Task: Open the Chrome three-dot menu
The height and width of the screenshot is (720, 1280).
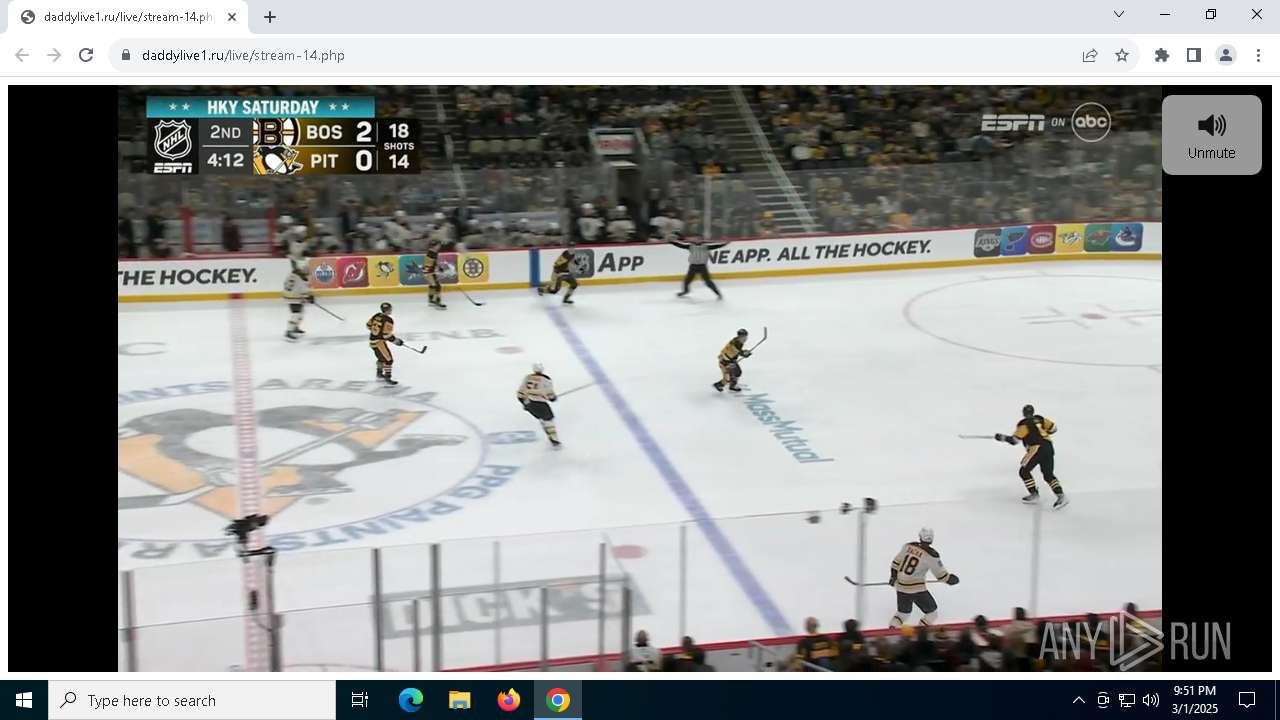Action: 1258,55
